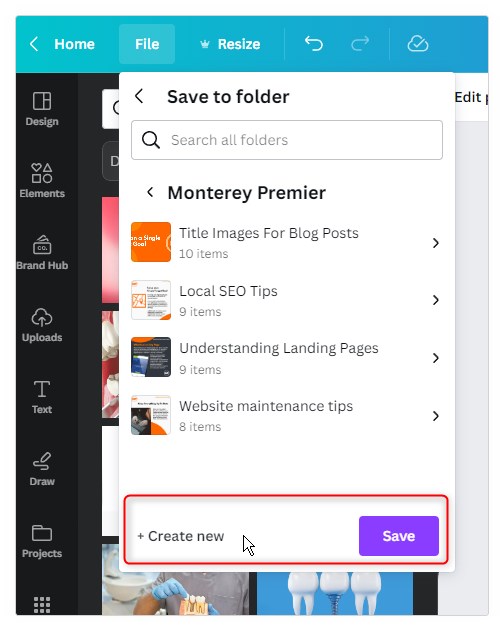Select the Text tool in sidebar
This screenshot has width=504, height=631.
[x=42, y=397]
